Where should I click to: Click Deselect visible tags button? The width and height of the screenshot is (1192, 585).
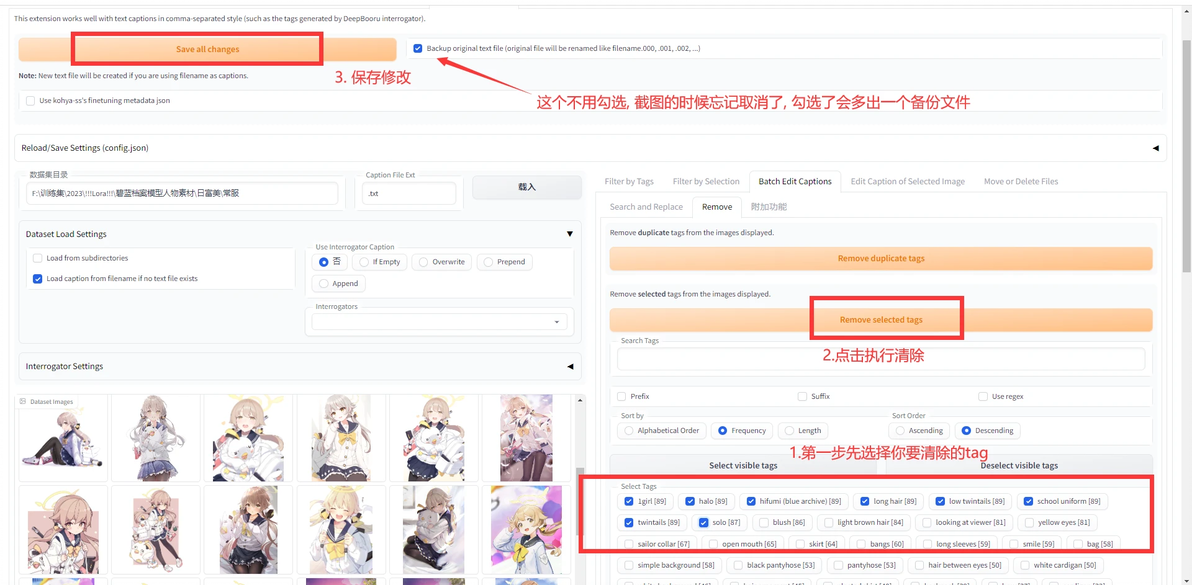coord(1019,466)
